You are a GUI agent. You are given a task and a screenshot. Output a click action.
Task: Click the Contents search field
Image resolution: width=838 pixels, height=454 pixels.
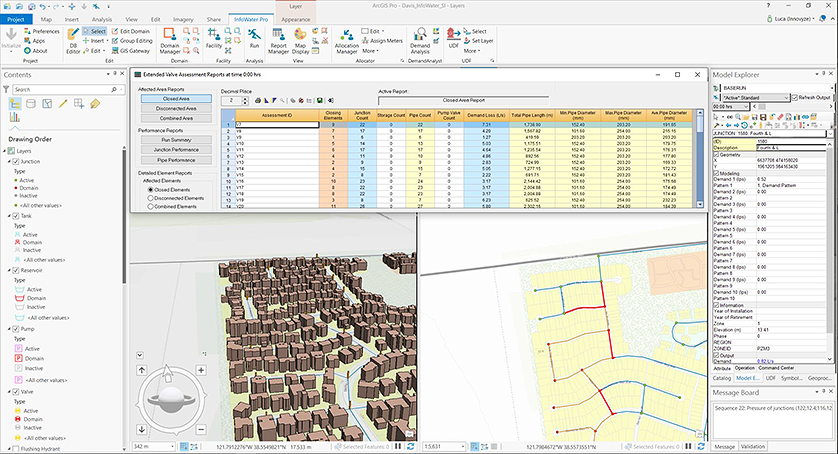pos(67,89)
